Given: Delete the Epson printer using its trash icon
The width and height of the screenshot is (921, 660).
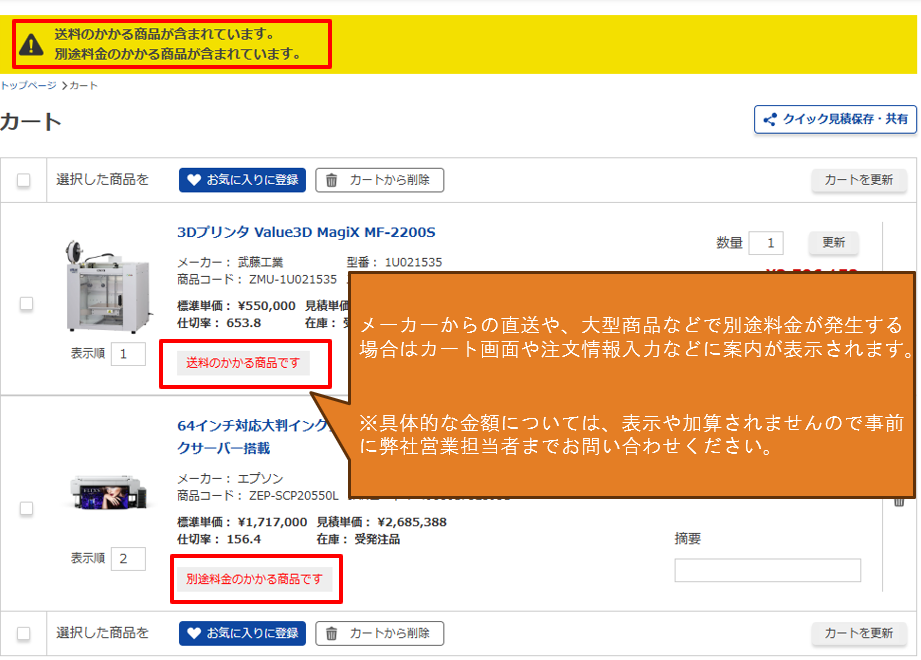Looking at the screenshot, I should (x=898, y=501).
